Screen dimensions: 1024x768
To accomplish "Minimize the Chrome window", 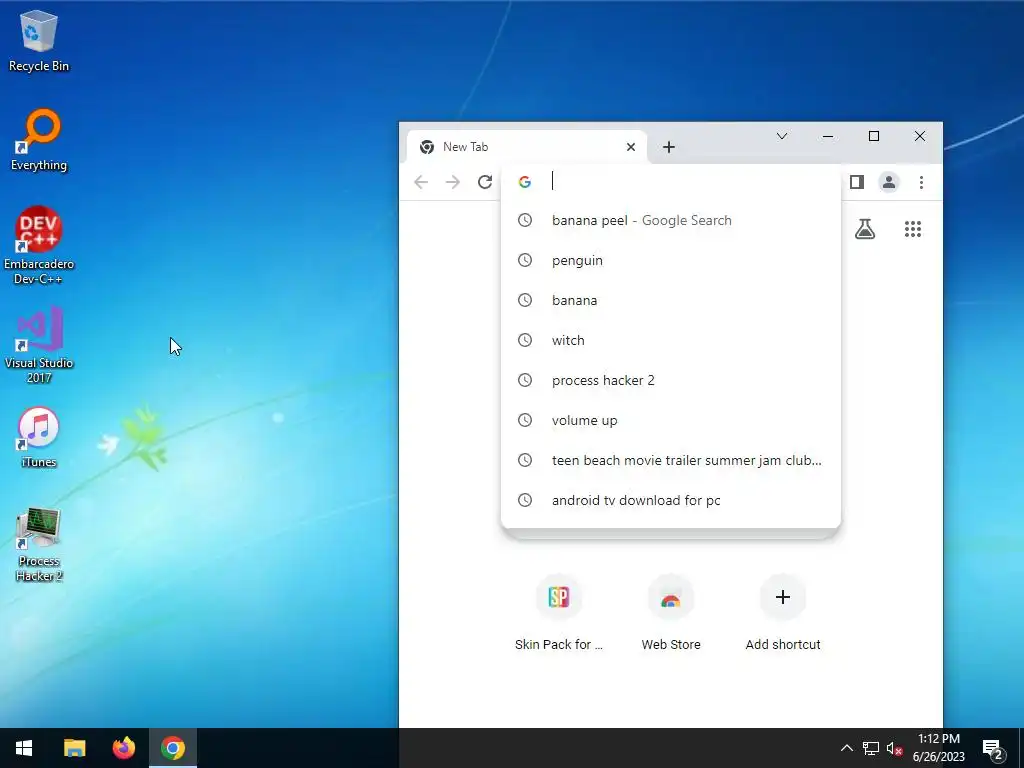I will [x=827, y=136].
